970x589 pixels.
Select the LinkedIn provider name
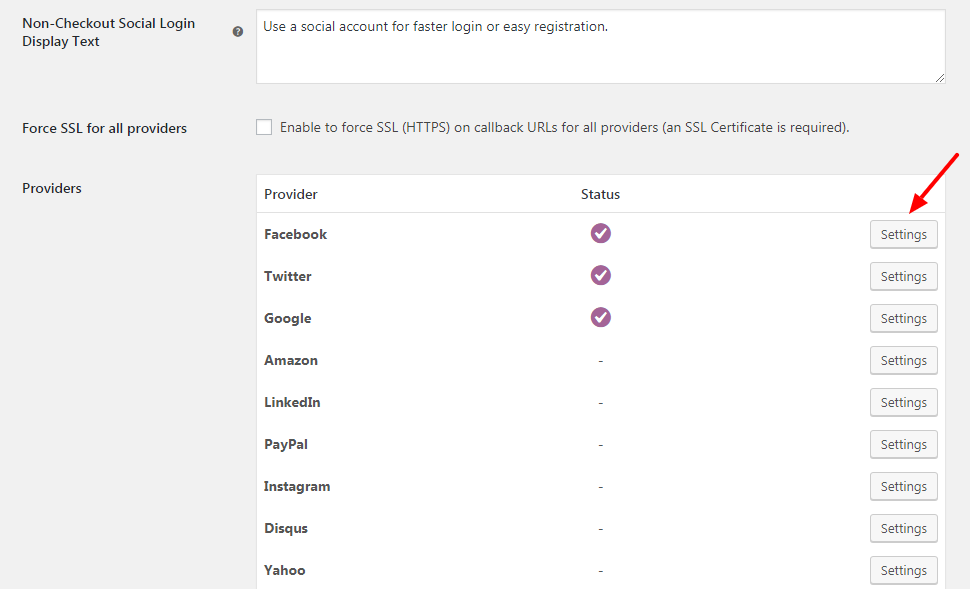292,403
